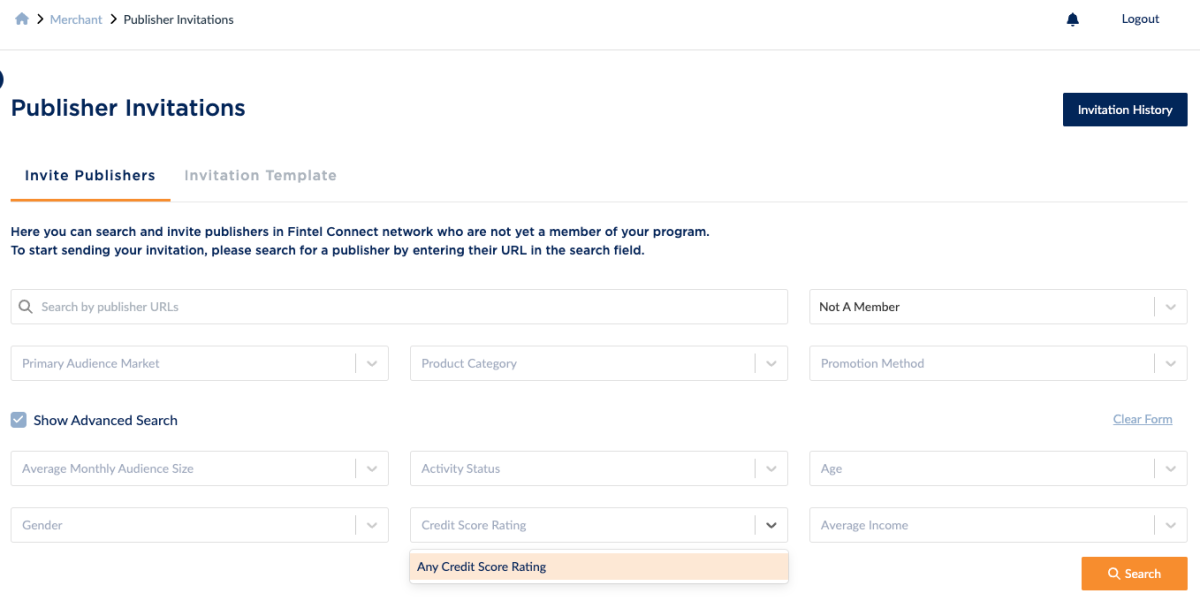This screenshot has width=1200, height=601.
Task: Open the Activity Status dropdown
Action: coord(771,468)
